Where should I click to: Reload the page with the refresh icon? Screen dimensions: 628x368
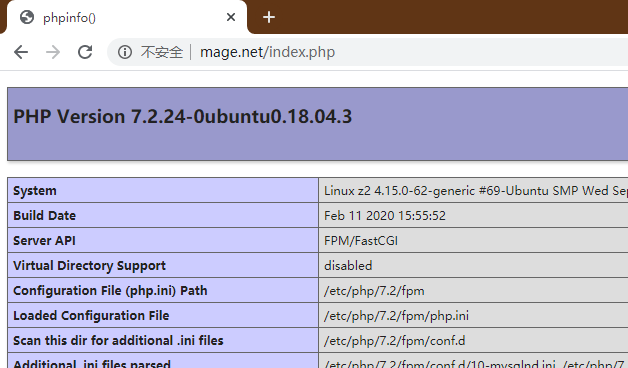click(85, 52)
